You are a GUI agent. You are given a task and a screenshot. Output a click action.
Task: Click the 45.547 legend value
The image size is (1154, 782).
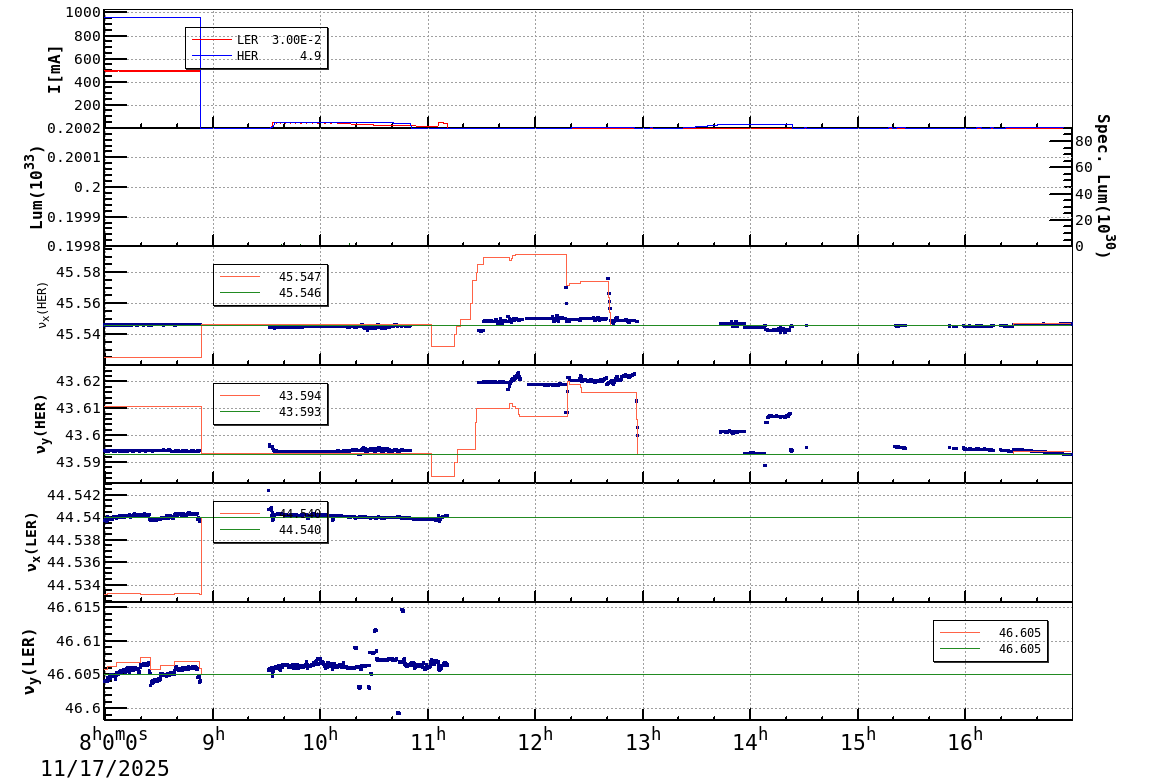[300, 277]
